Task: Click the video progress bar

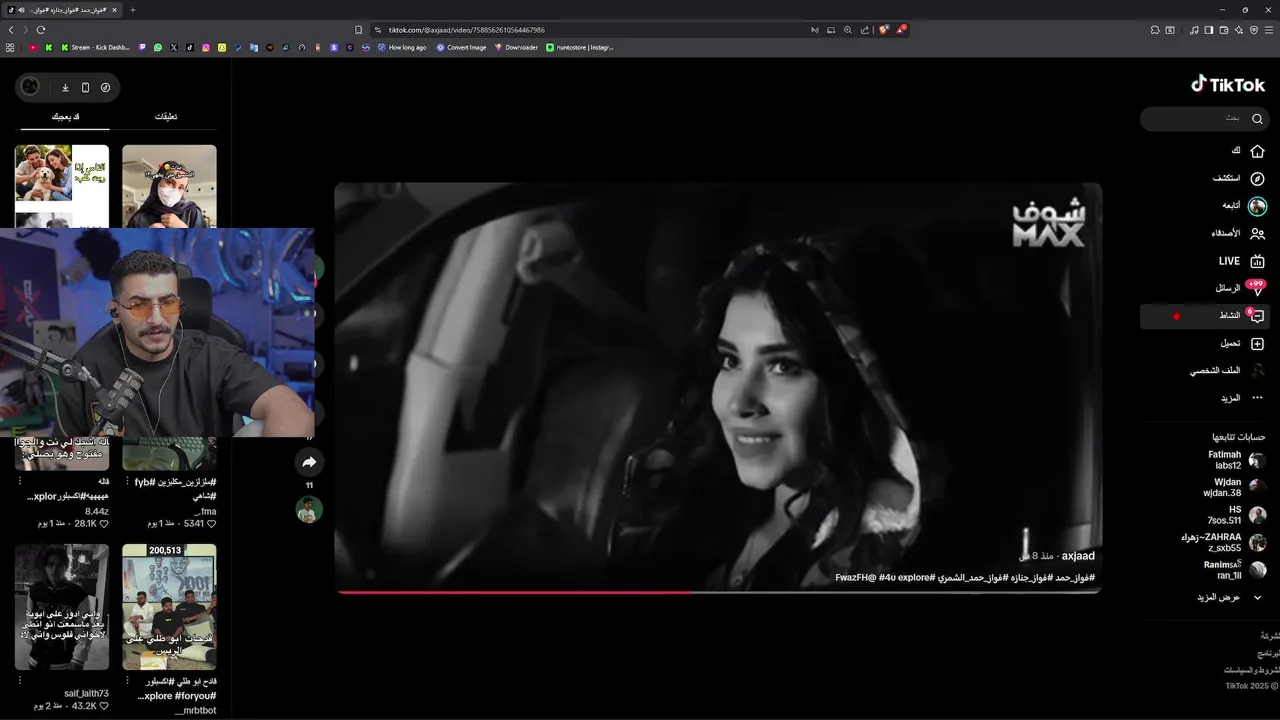Action: click(x=718, y=592)
